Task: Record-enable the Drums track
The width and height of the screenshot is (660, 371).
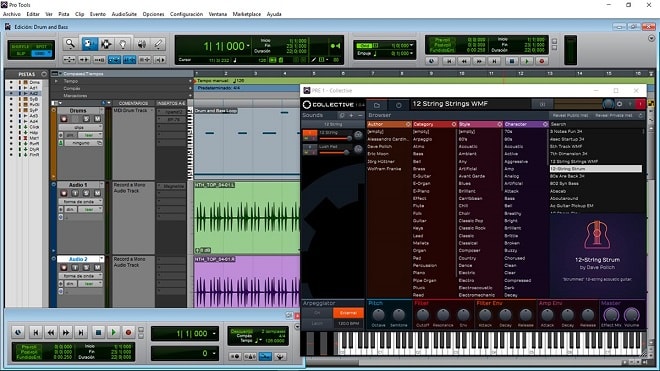Action: tap(64, 119)
